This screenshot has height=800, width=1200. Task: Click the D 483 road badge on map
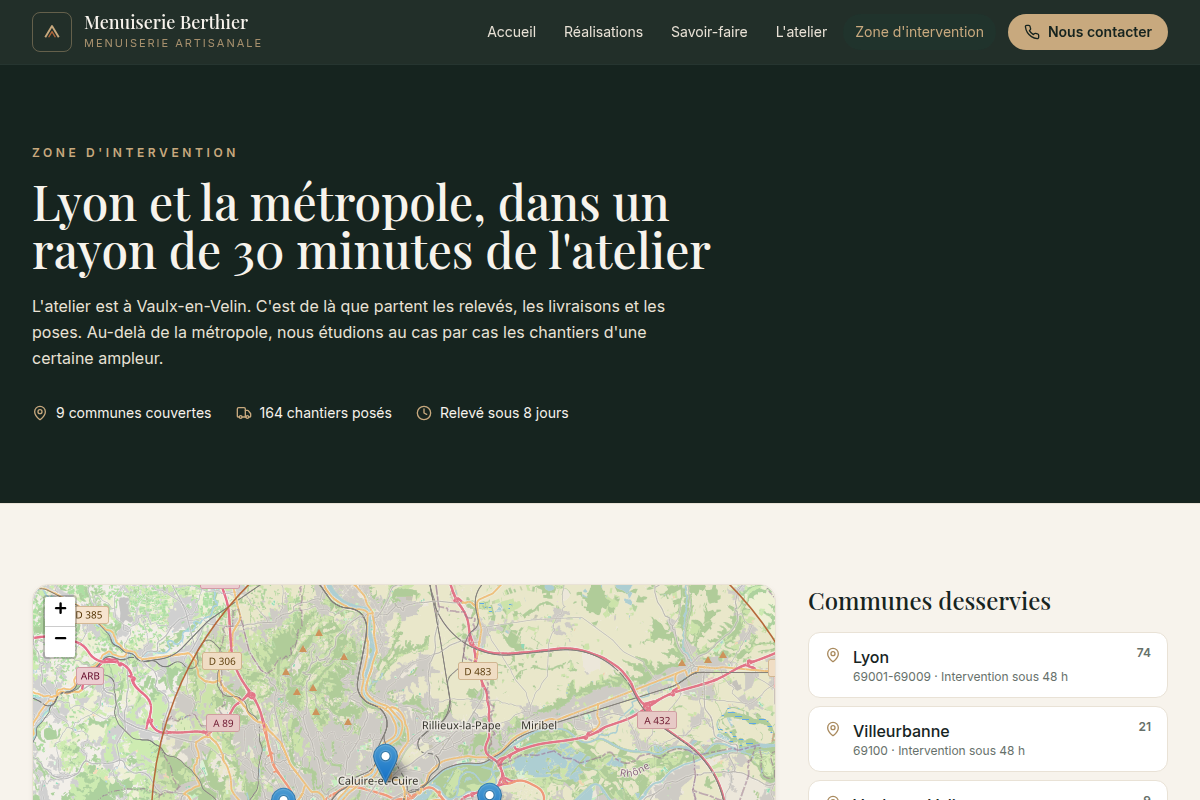click(x=478, y=671)
